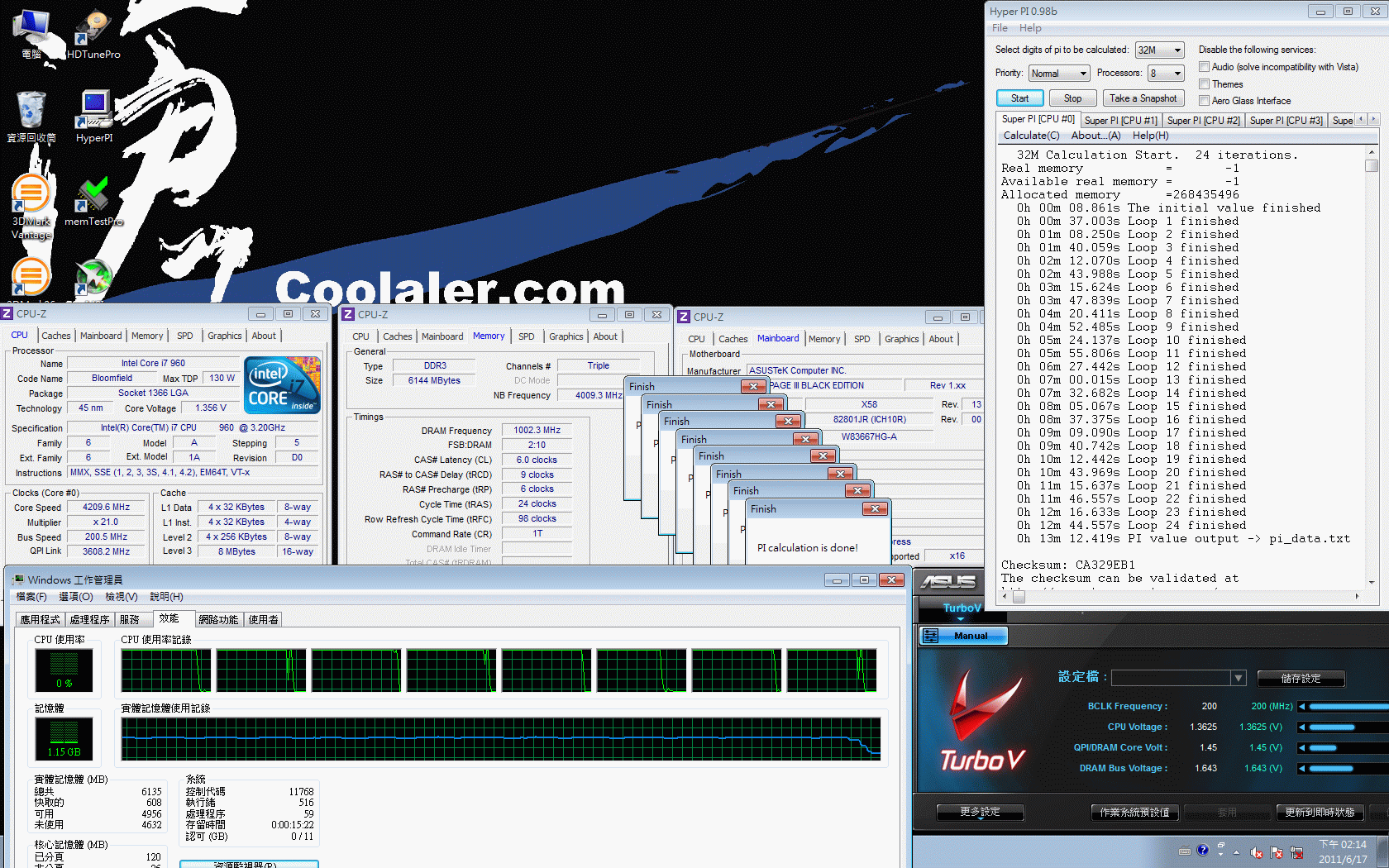Open the Graphics tab in the Mainboard CPU-Z window
1389x868 pixels.
click(901, 339)
